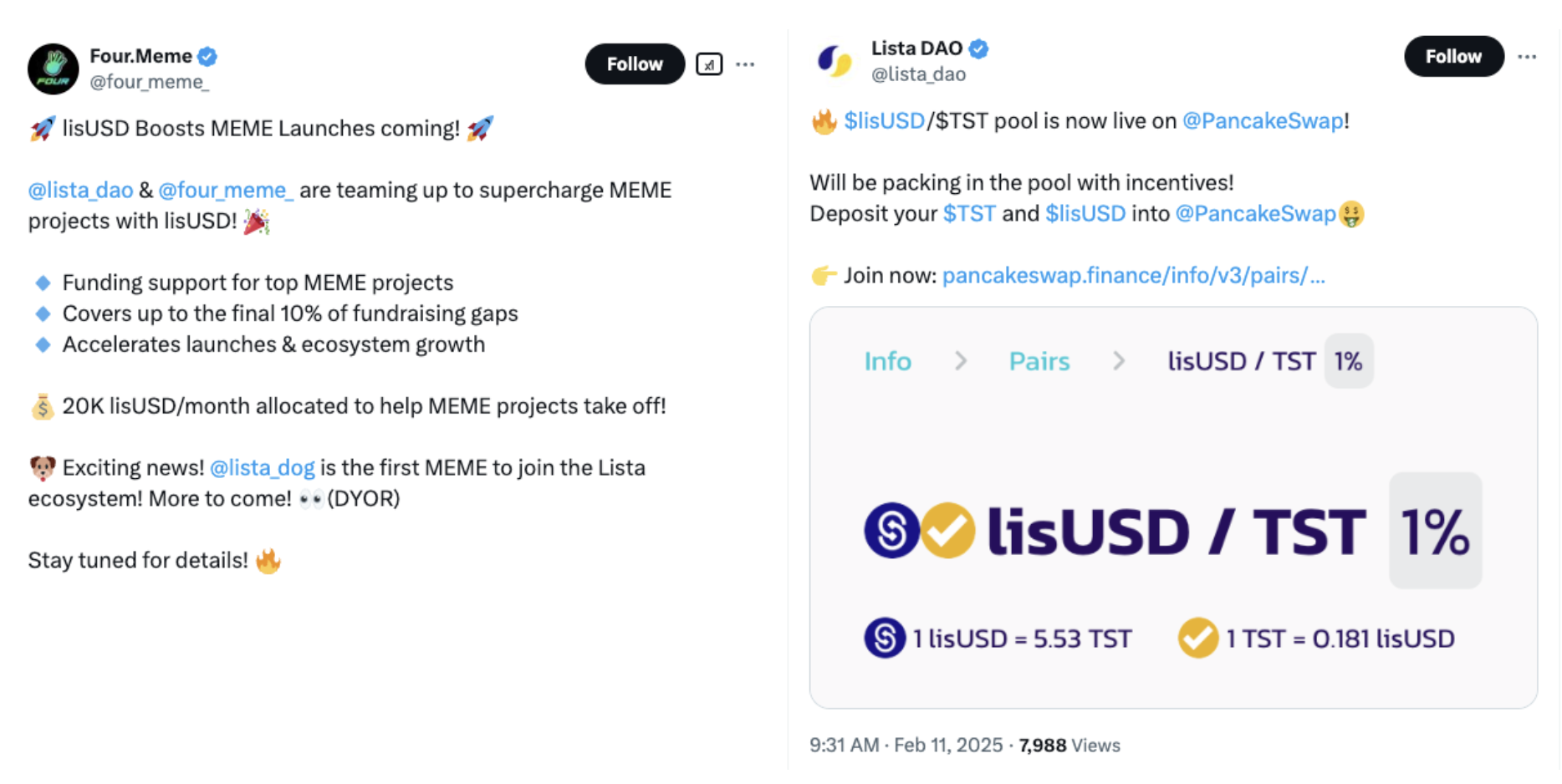Screen dimensions: 1562x784
Task: Open more options on Four.Meme tweet
Action: (745, 64)
